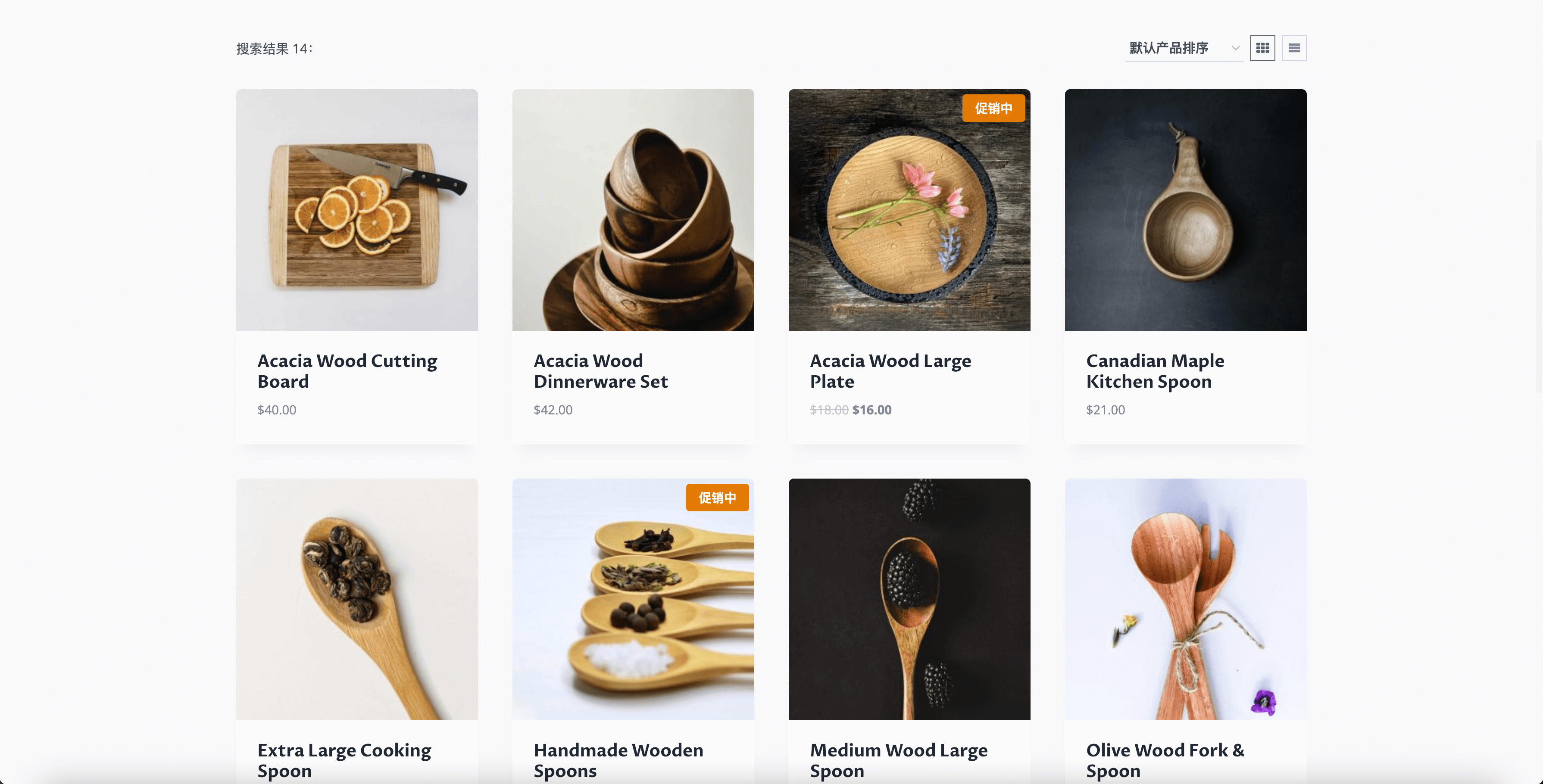
Task: Switch to grid view layout
Action: (x=1262, y=48)
